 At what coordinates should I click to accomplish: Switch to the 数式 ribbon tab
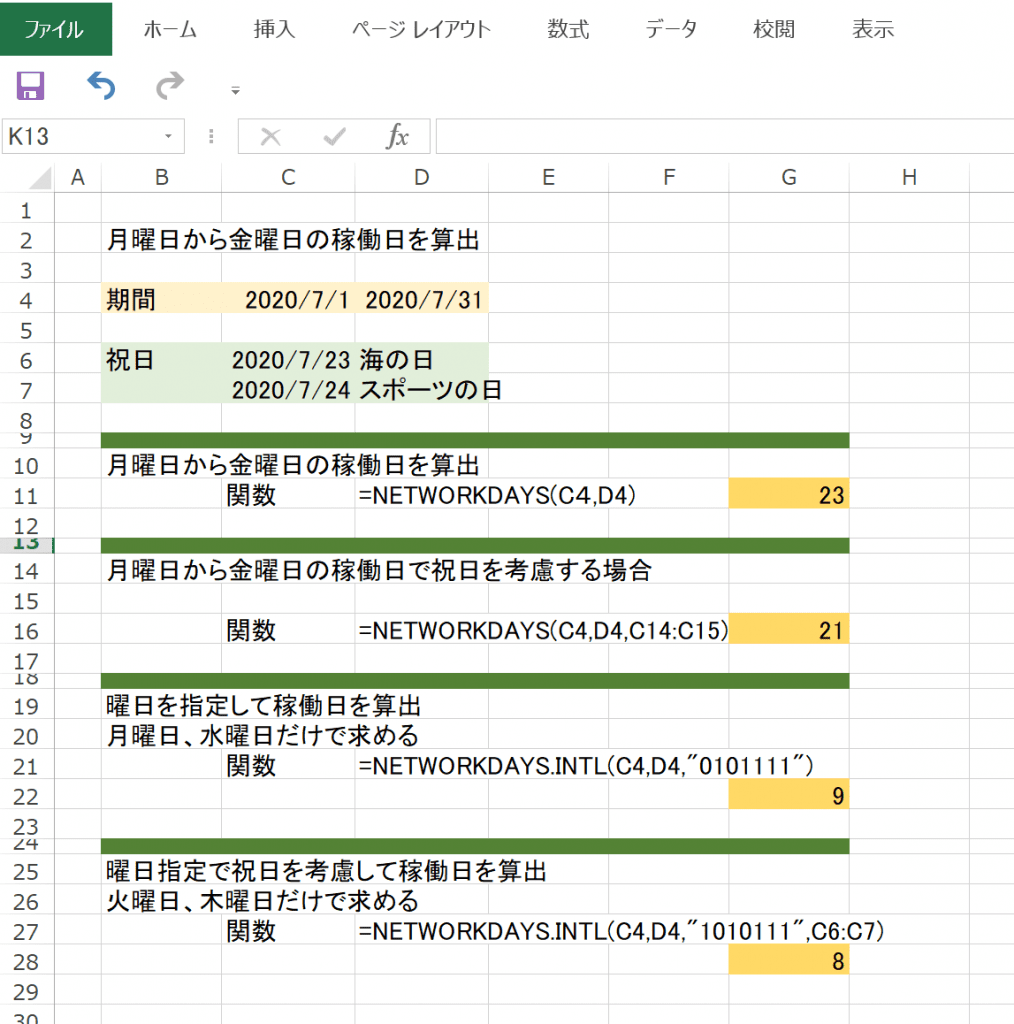pos(568,29)
